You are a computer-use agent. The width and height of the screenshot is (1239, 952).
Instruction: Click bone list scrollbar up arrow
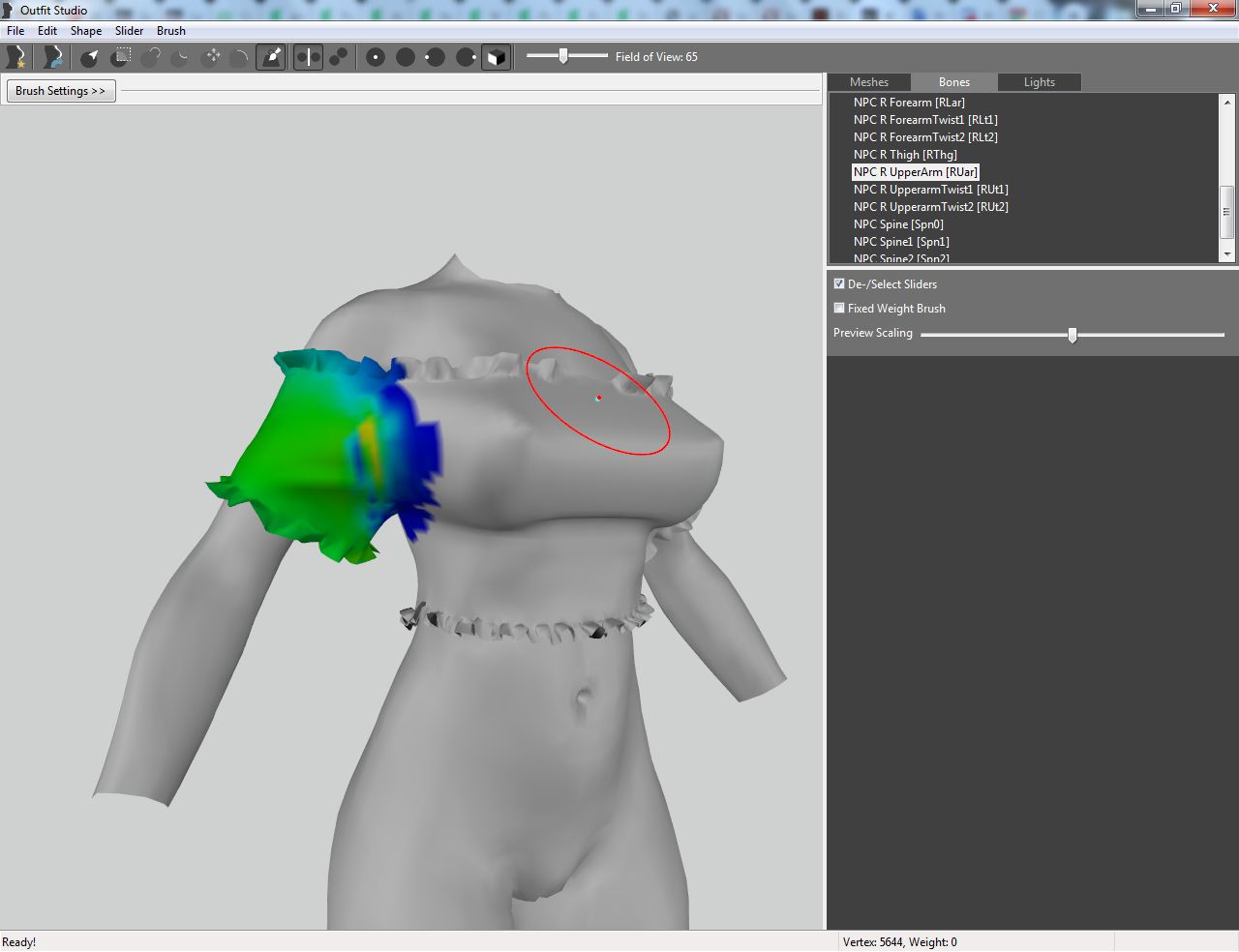[1227, 102]
